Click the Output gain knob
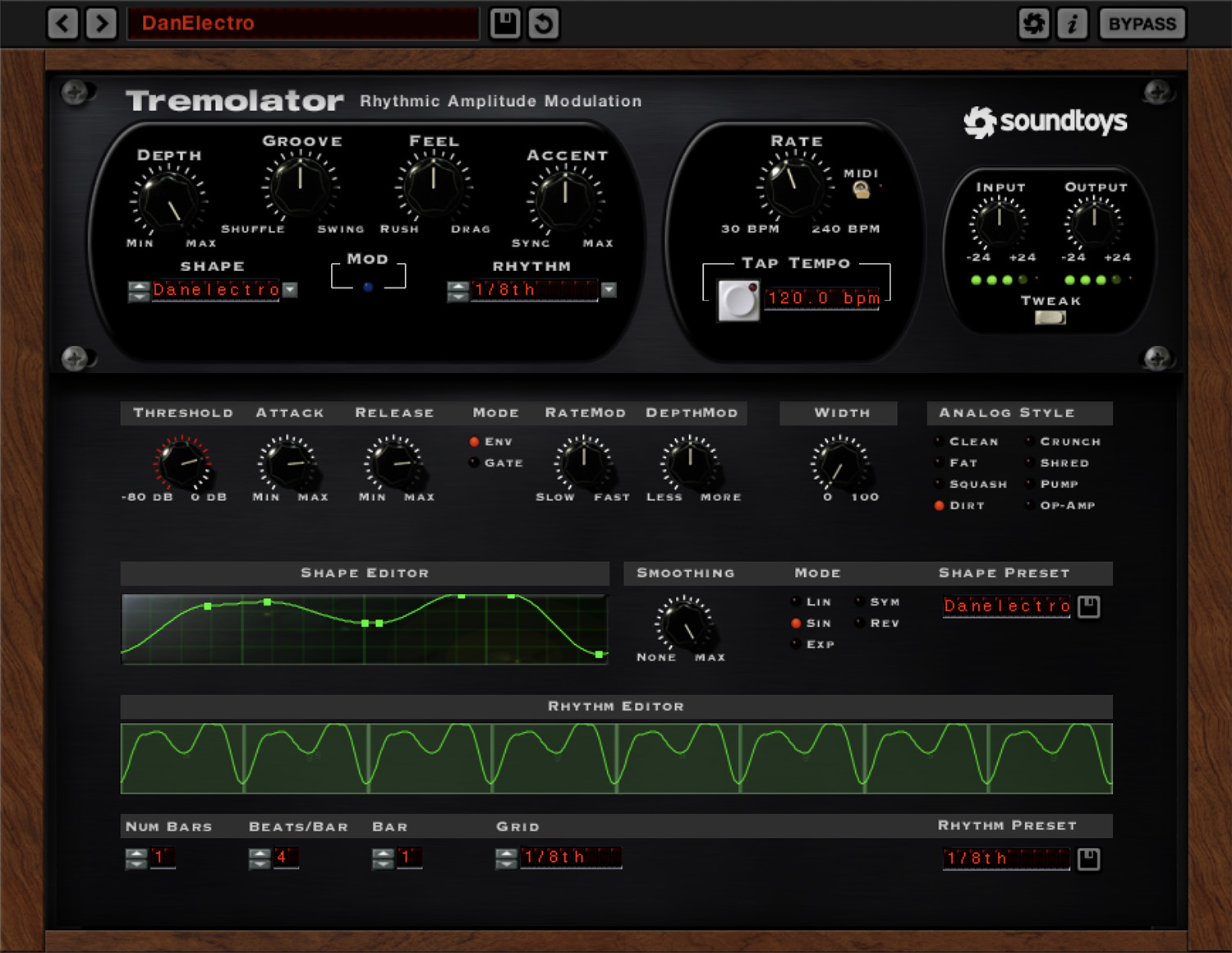 coord(1093,223)
